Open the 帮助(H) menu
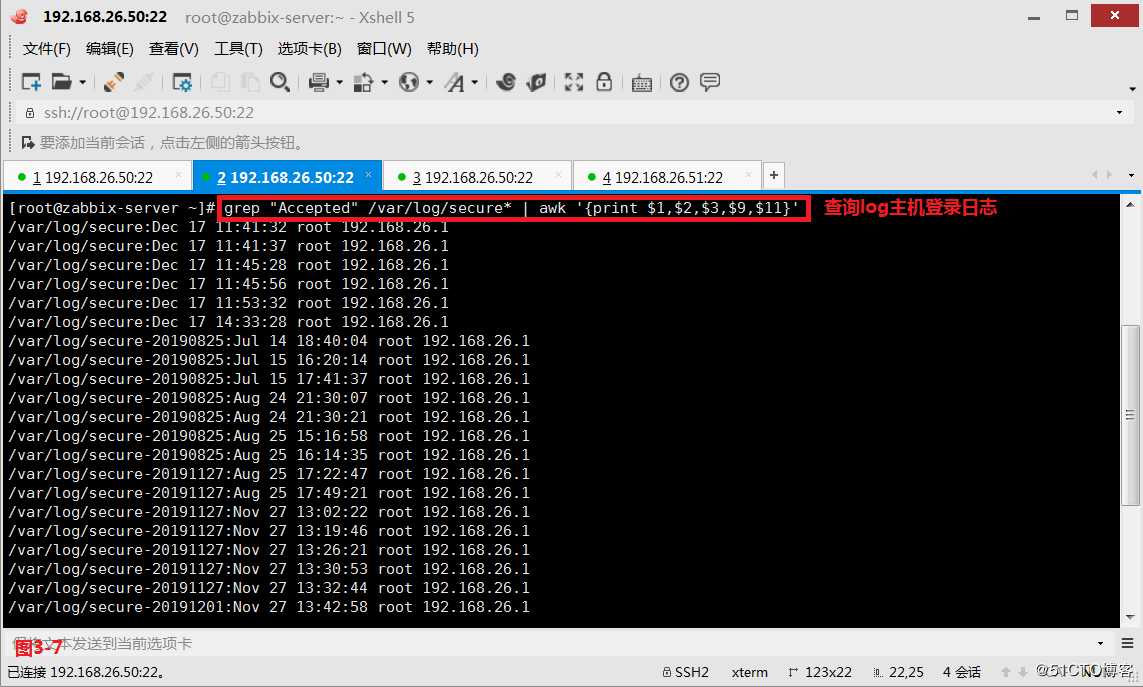The width and height of the screenshot is (1143, 687). (453, 49)
